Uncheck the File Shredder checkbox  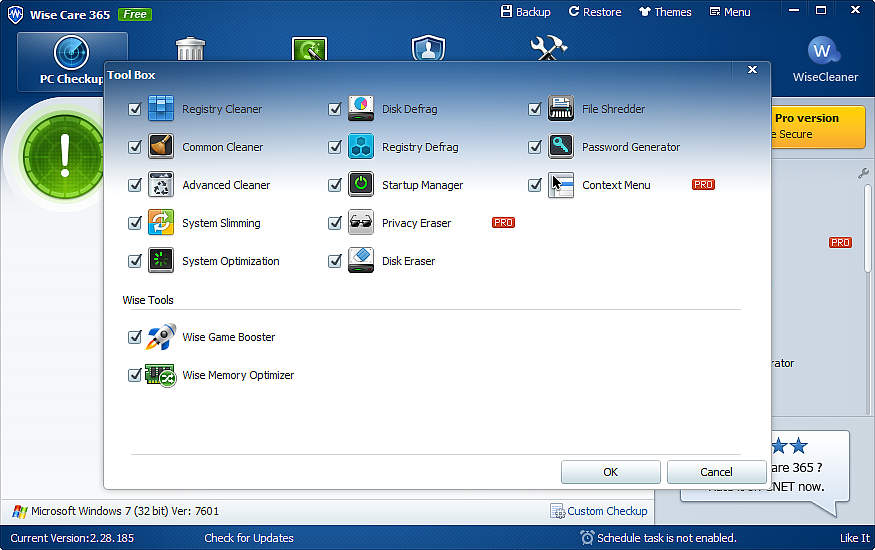click(535, 109)
